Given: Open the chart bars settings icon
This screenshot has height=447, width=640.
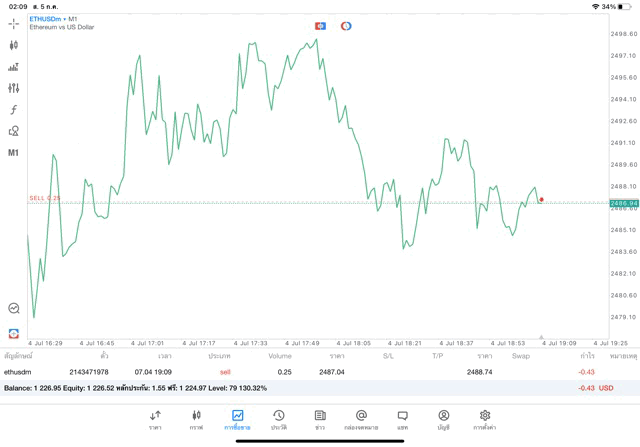Looking at the screenshot, I should click(x=14, y=67).
